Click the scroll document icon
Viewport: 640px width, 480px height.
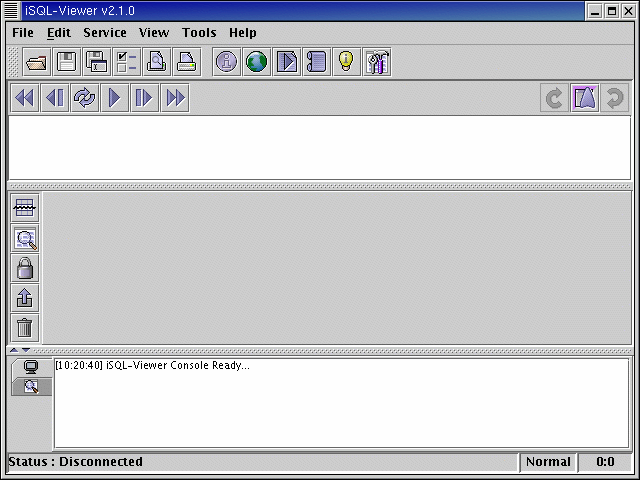pos(317,62)
